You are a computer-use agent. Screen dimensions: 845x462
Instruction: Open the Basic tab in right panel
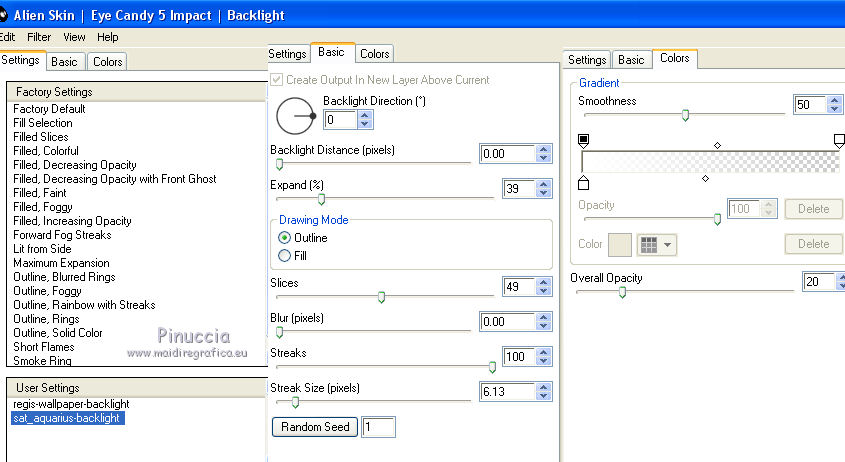631,60
